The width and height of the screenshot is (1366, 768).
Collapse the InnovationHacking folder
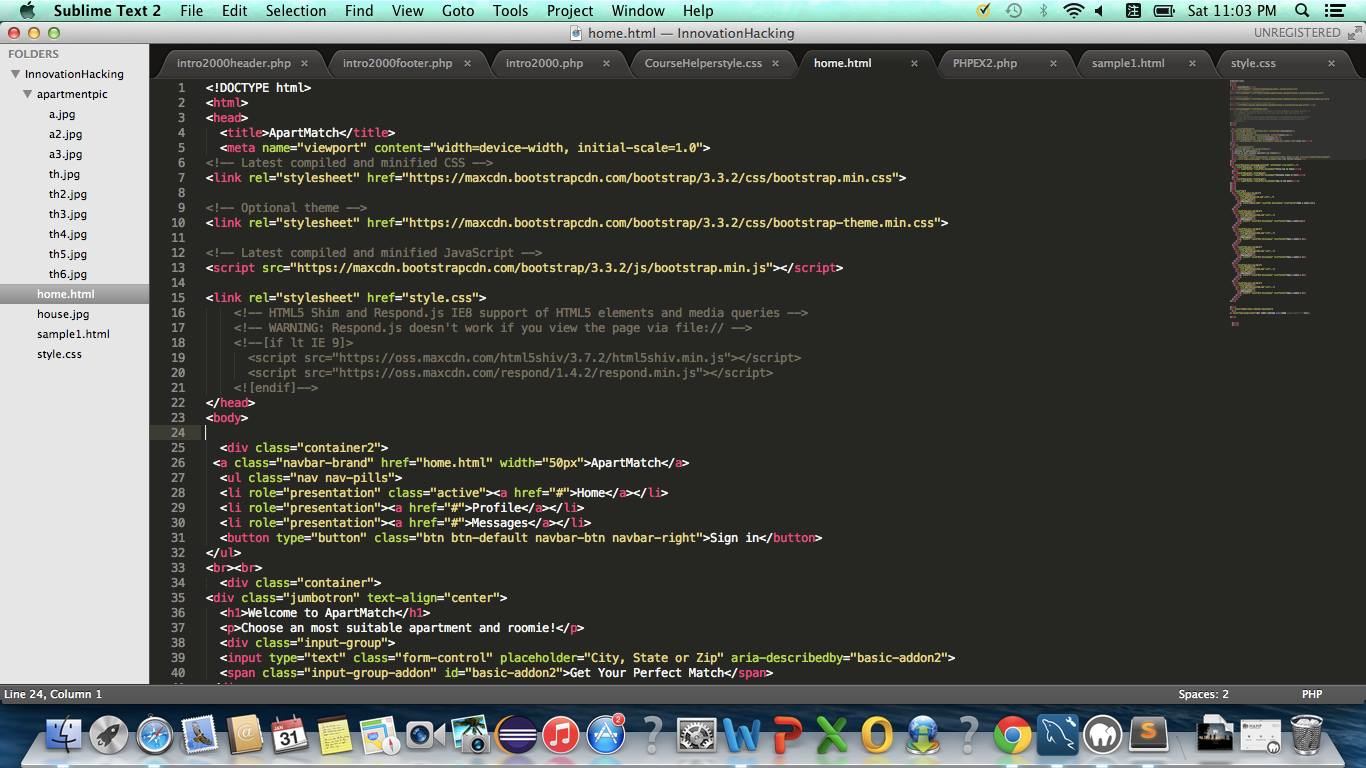click(16, 74)
